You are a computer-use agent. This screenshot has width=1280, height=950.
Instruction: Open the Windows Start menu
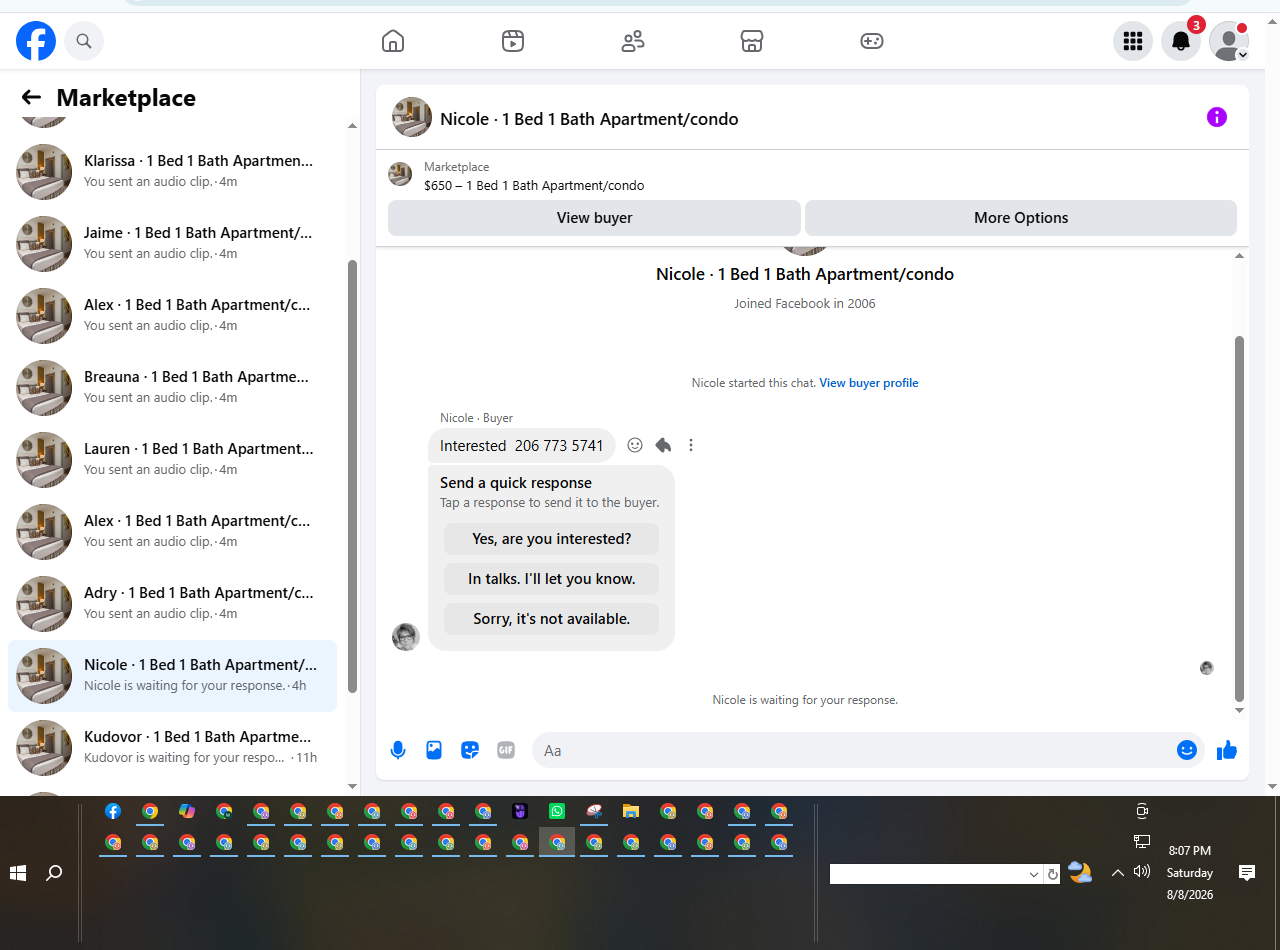pos(18,873)
